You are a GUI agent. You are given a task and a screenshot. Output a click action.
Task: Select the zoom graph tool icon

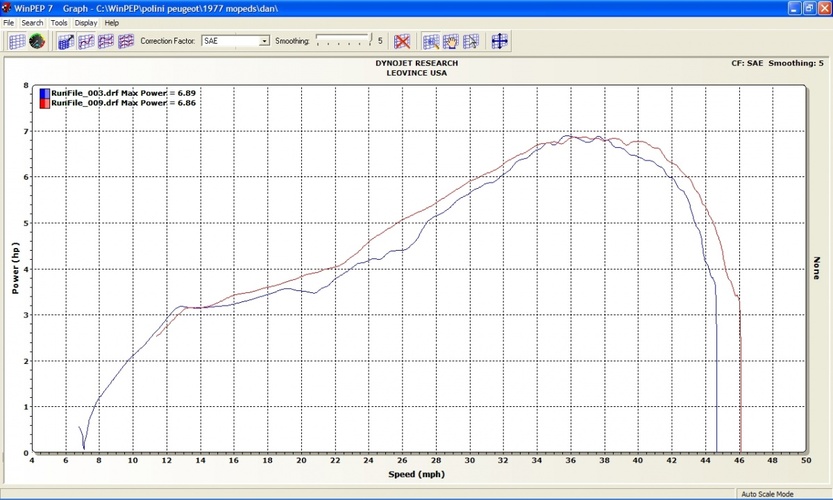pyautogui.click(x=431, y=41)
